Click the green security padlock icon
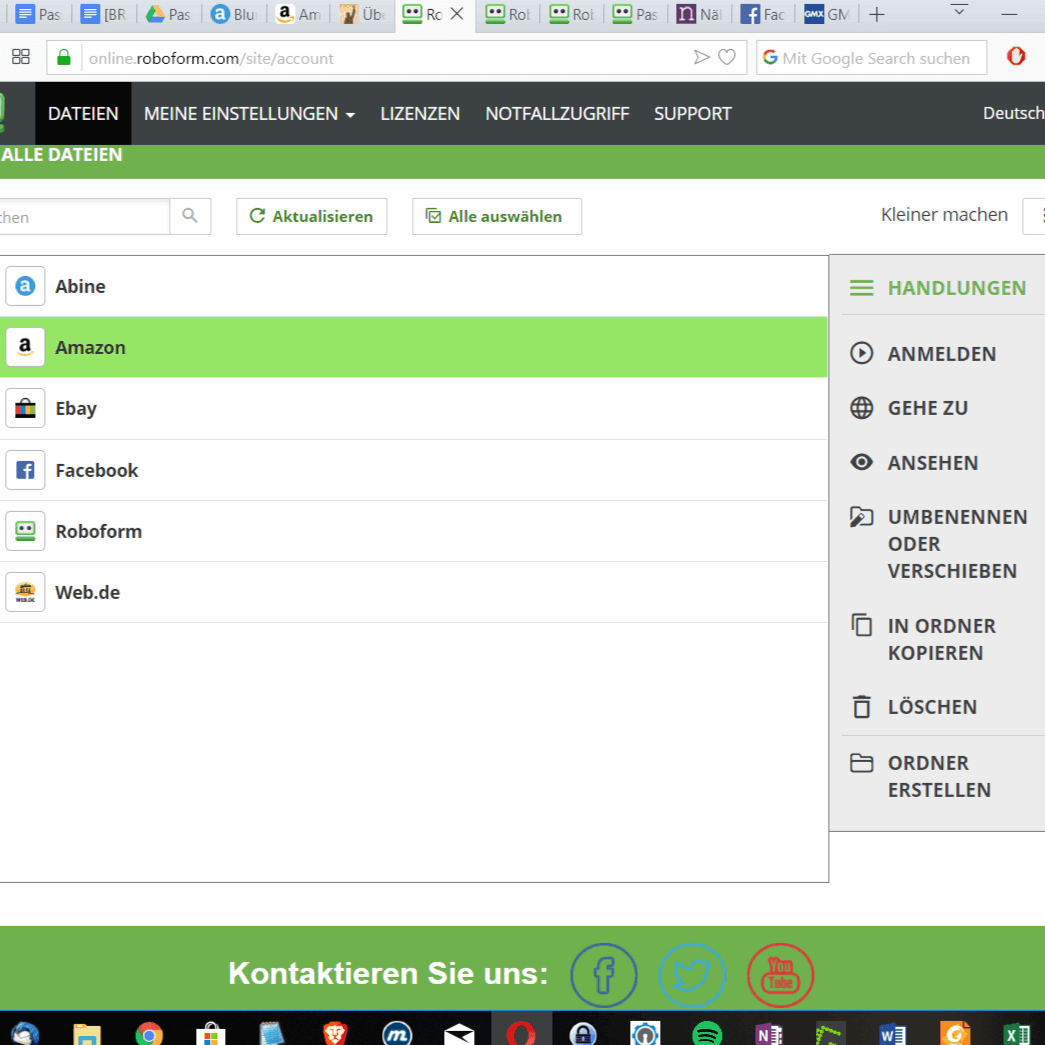 pyautogui.click(x=64, y=58)
